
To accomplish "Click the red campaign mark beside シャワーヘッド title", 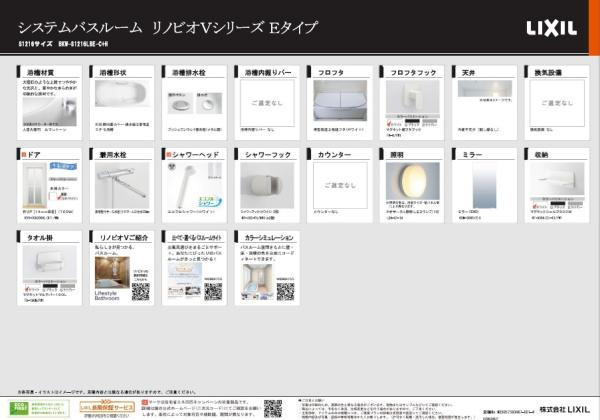I will pos(169,155).
